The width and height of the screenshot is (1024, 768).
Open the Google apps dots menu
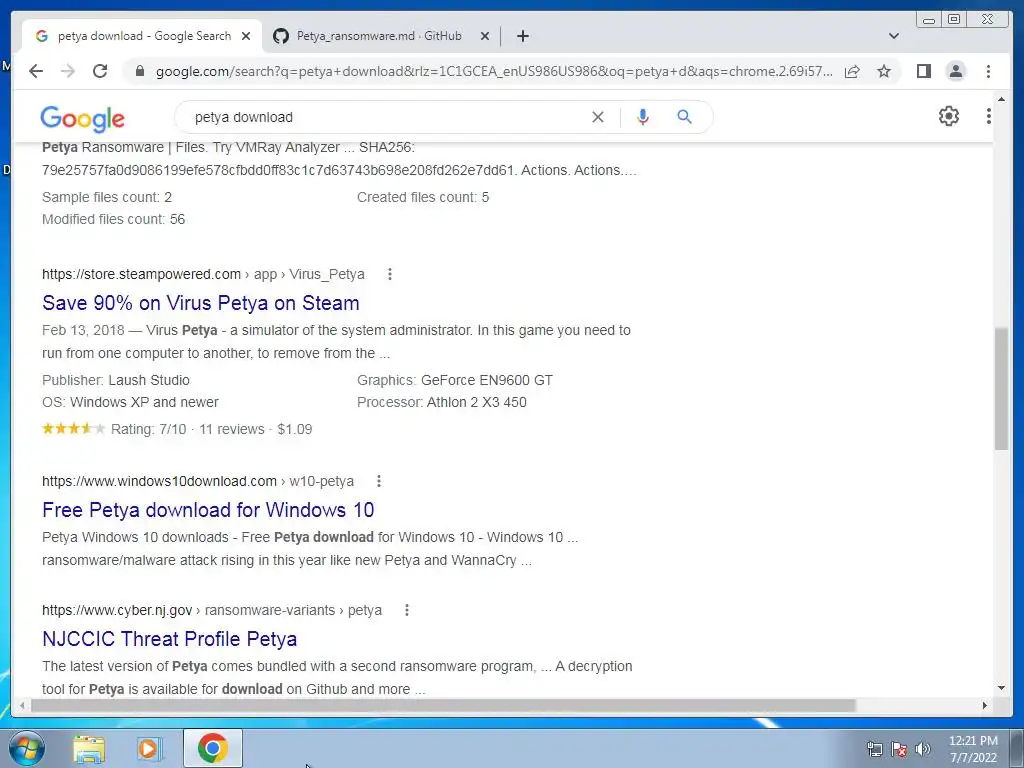pos(988,116)
